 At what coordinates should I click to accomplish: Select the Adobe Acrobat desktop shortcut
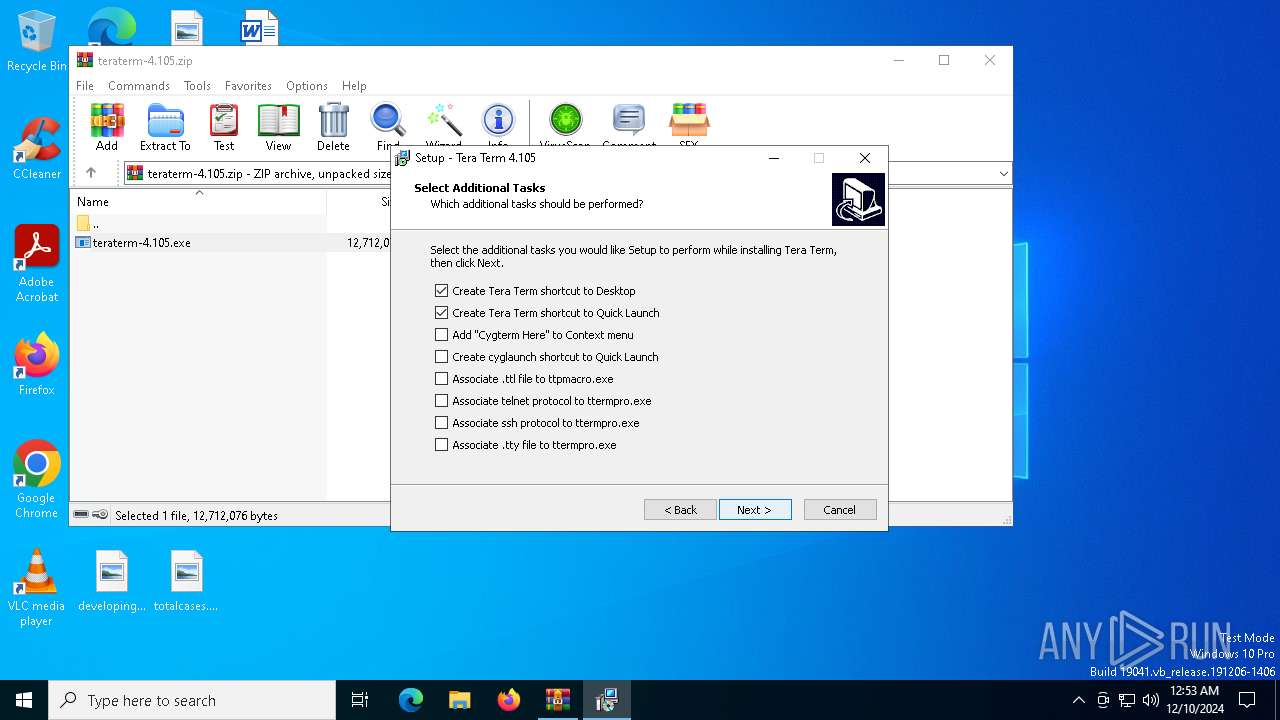click(x=37, y=264)
